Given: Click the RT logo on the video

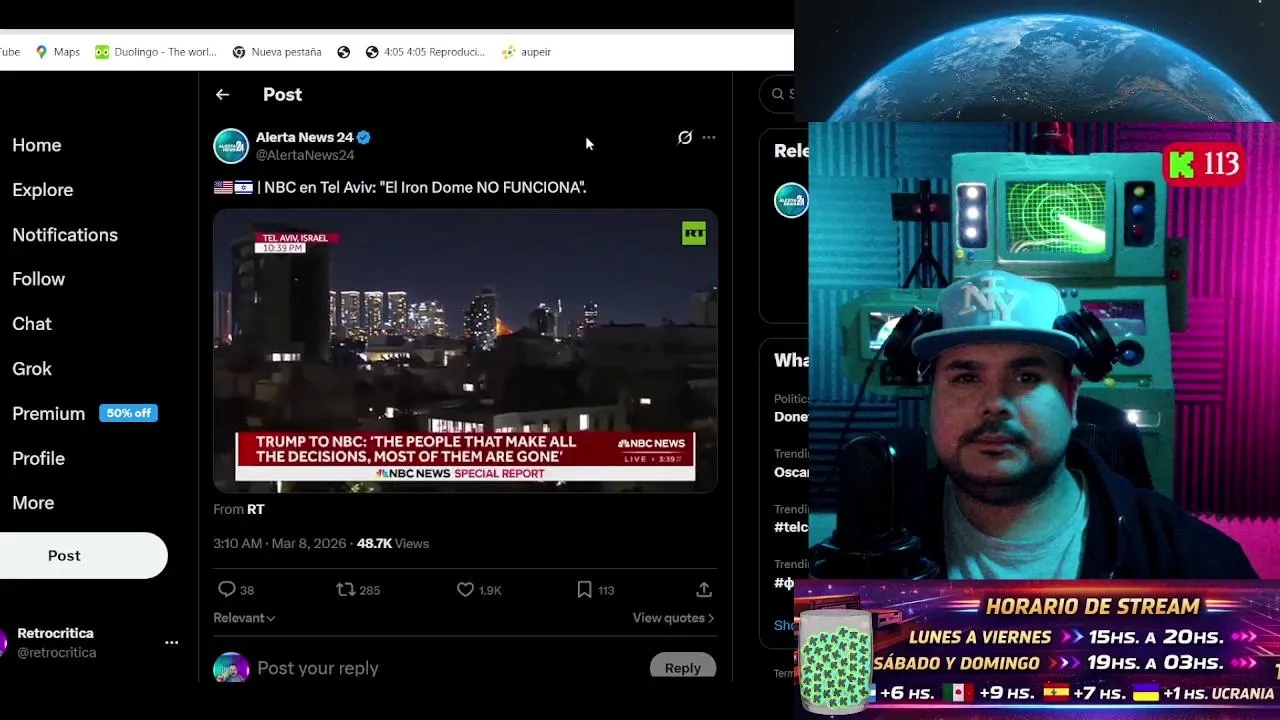Looking at the screenshot, I should [x=694, y=233].
